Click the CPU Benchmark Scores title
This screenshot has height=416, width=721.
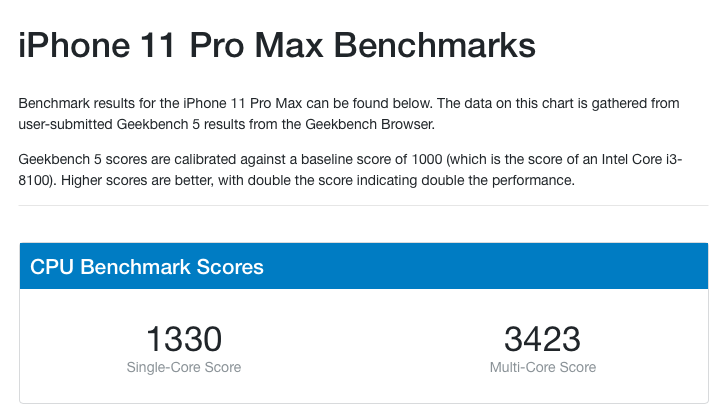(147, 267)
